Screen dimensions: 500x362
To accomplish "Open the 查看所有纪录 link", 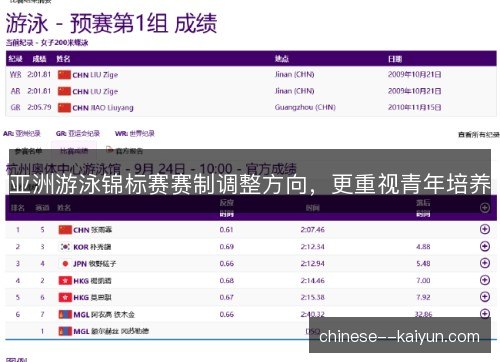I will click(479, 134).
